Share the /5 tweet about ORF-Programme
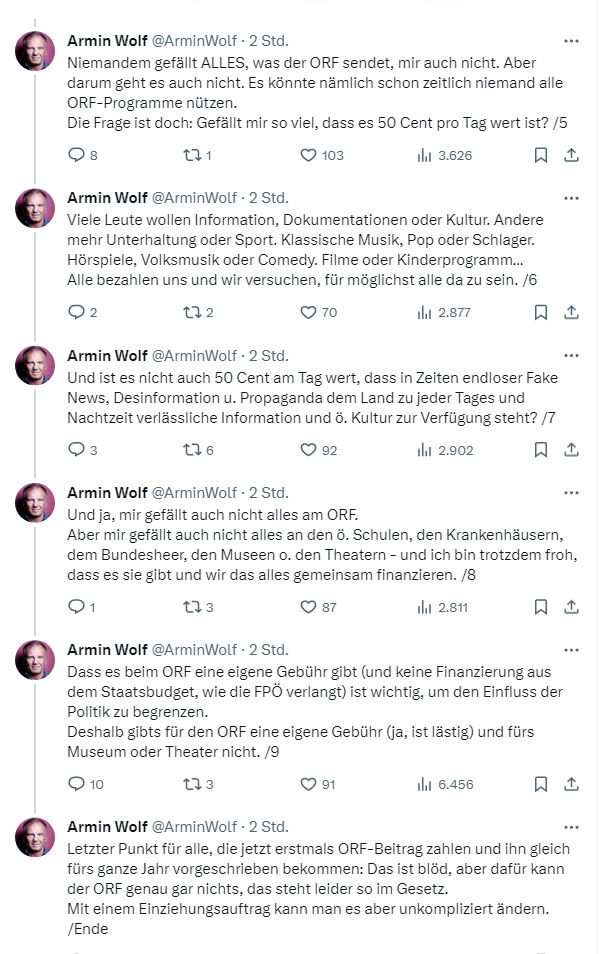 tap(571, 155)
